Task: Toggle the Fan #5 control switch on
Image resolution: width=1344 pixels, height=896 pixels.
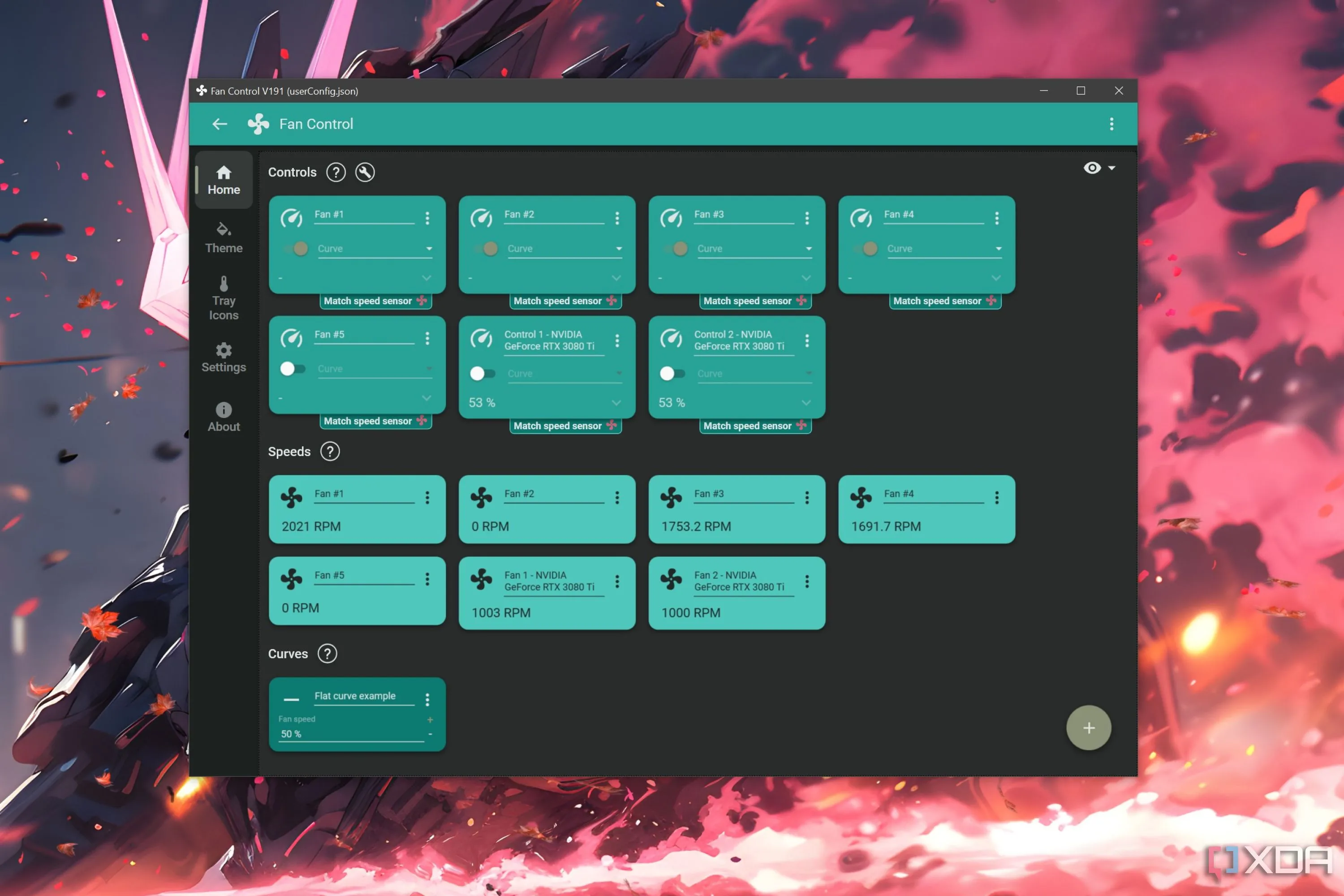Action: (293, 369)
